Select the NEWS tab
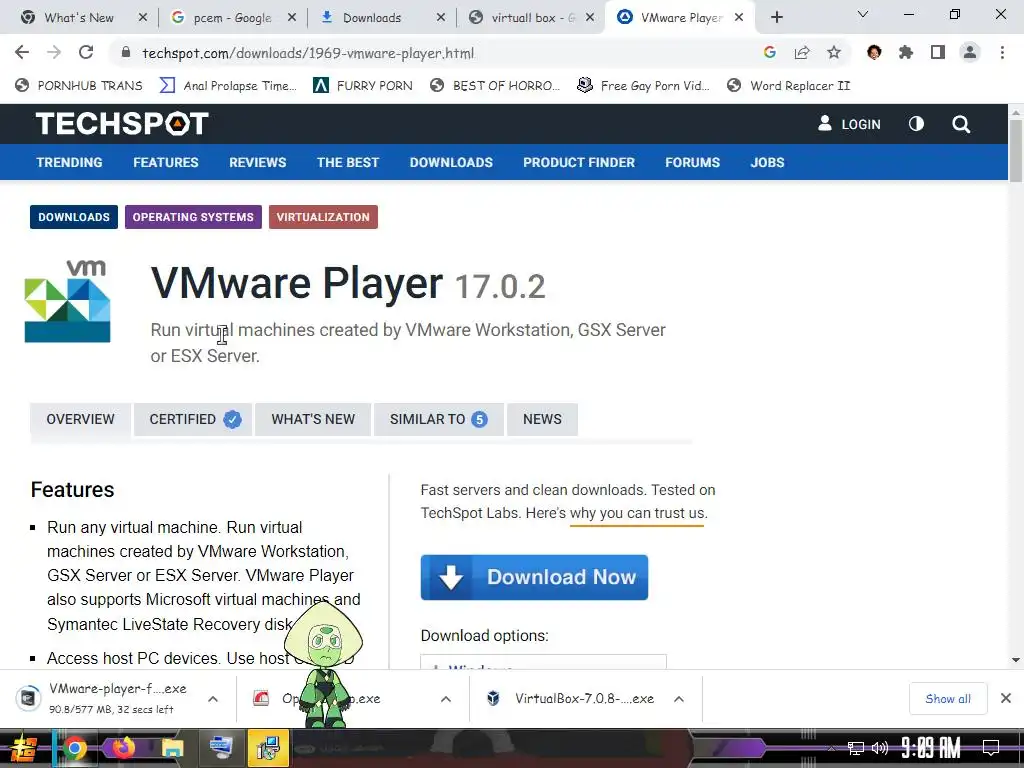 pyautogui.click(x=542, y=419)
